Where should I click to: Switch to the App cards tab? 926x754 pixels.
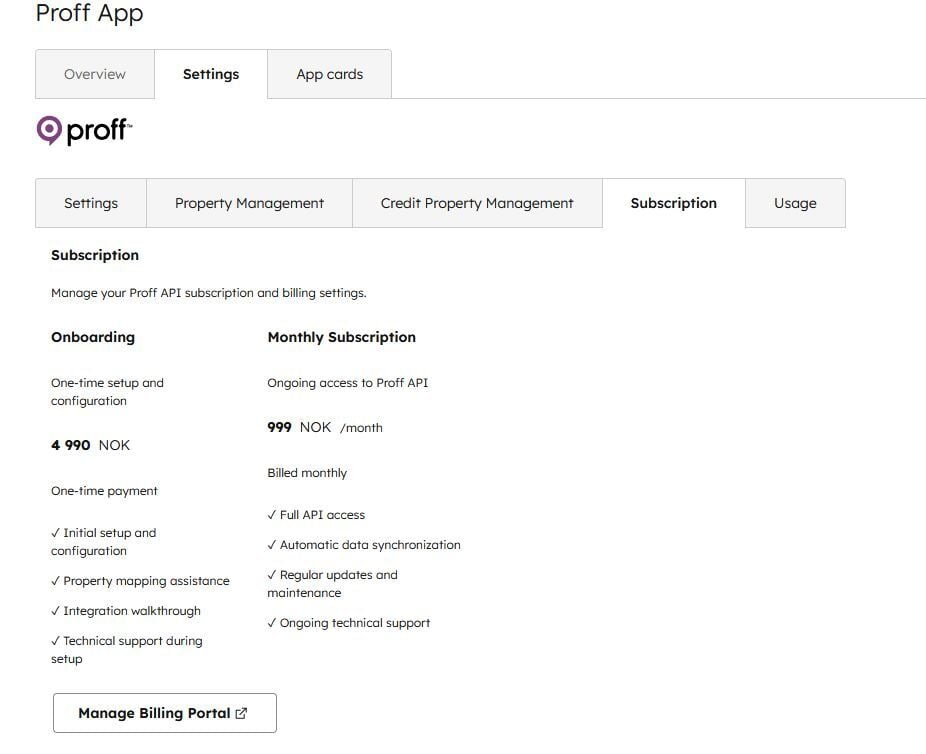330,74
